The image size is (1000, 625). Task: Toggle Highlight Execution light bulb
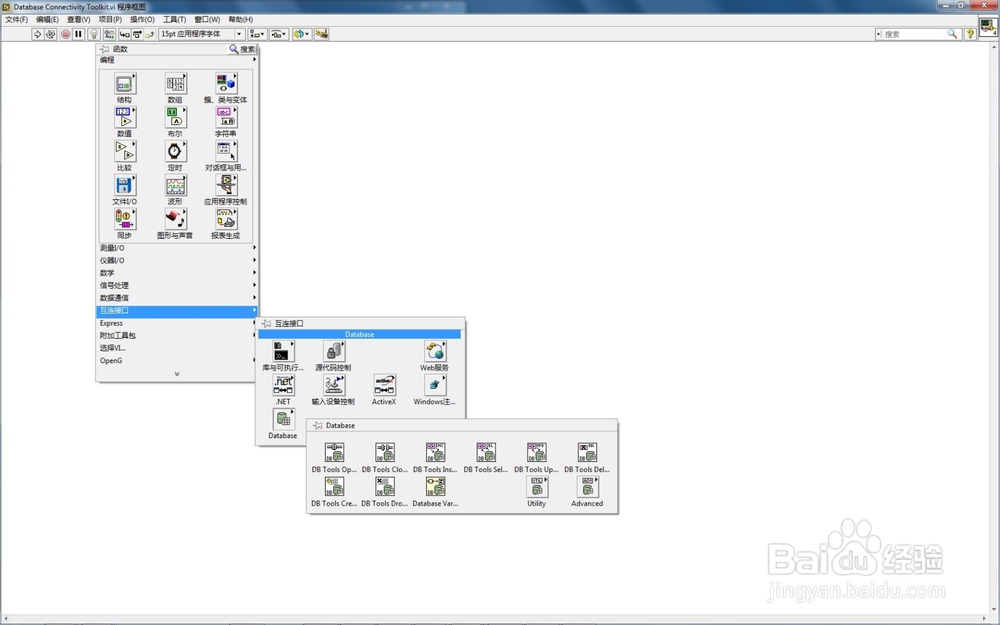(x=94, y=34)
